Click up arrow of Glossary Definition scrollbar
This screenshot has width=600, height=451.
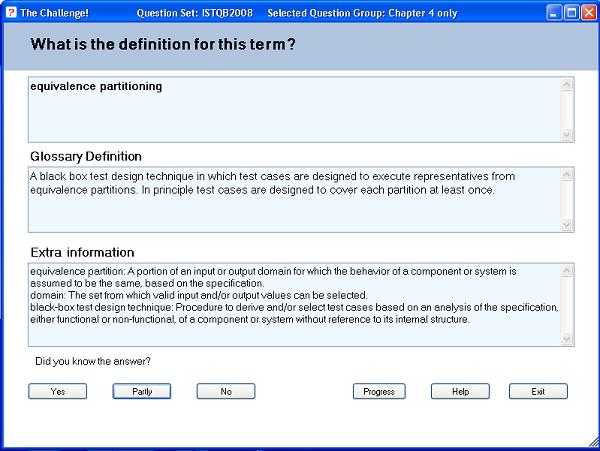click(567, 175)
